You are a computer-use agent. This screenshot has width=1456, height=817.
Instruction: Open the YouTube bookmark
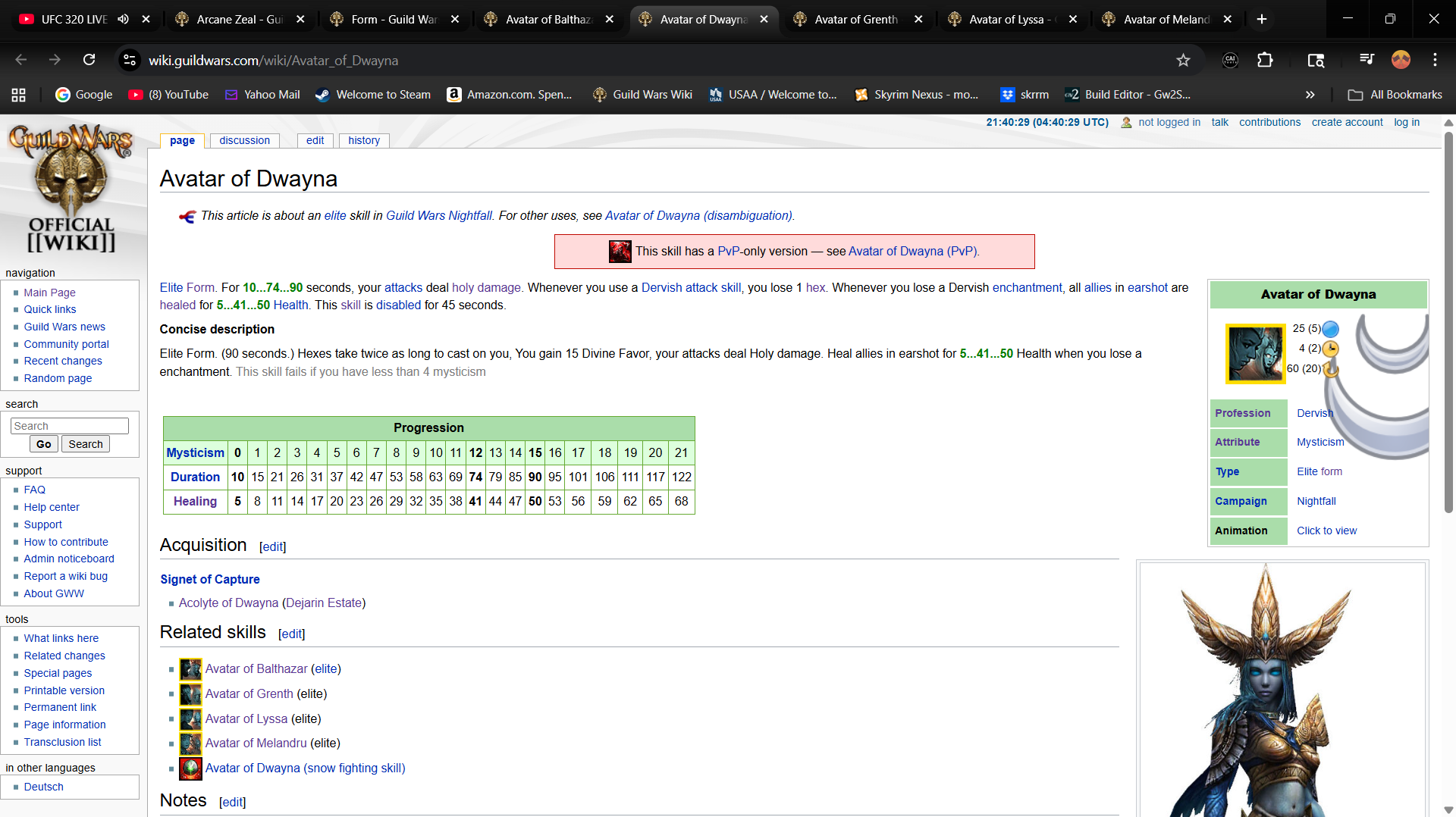click(x=168, y=95)
